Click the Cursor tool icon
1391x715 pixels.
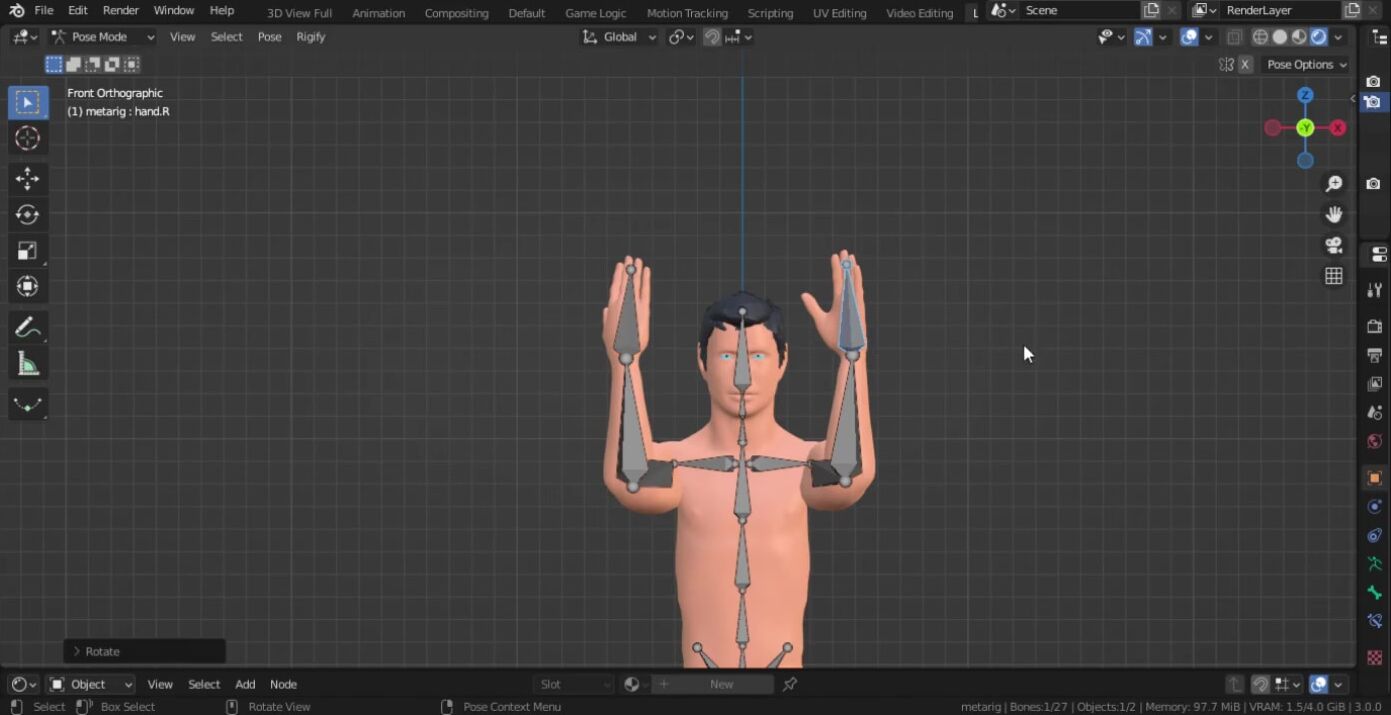(x=27, y=138)
